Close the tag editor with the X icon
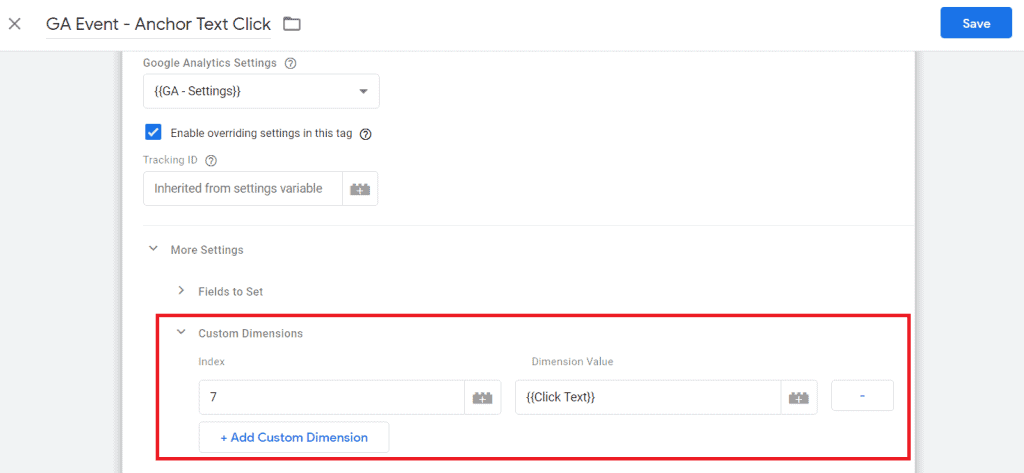 [x=14, y=24]
